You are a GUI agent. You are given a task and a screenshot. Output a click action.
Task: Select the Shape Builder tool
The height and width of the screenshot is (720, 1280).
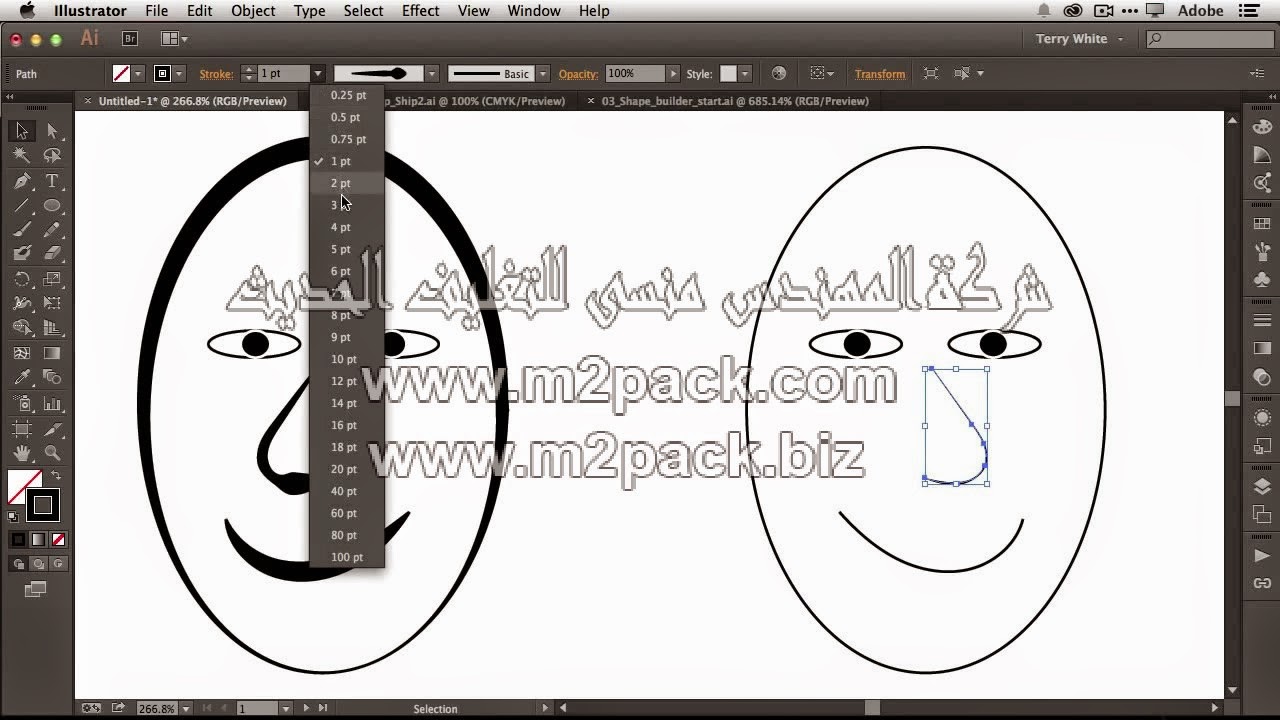tap(22, 328)
